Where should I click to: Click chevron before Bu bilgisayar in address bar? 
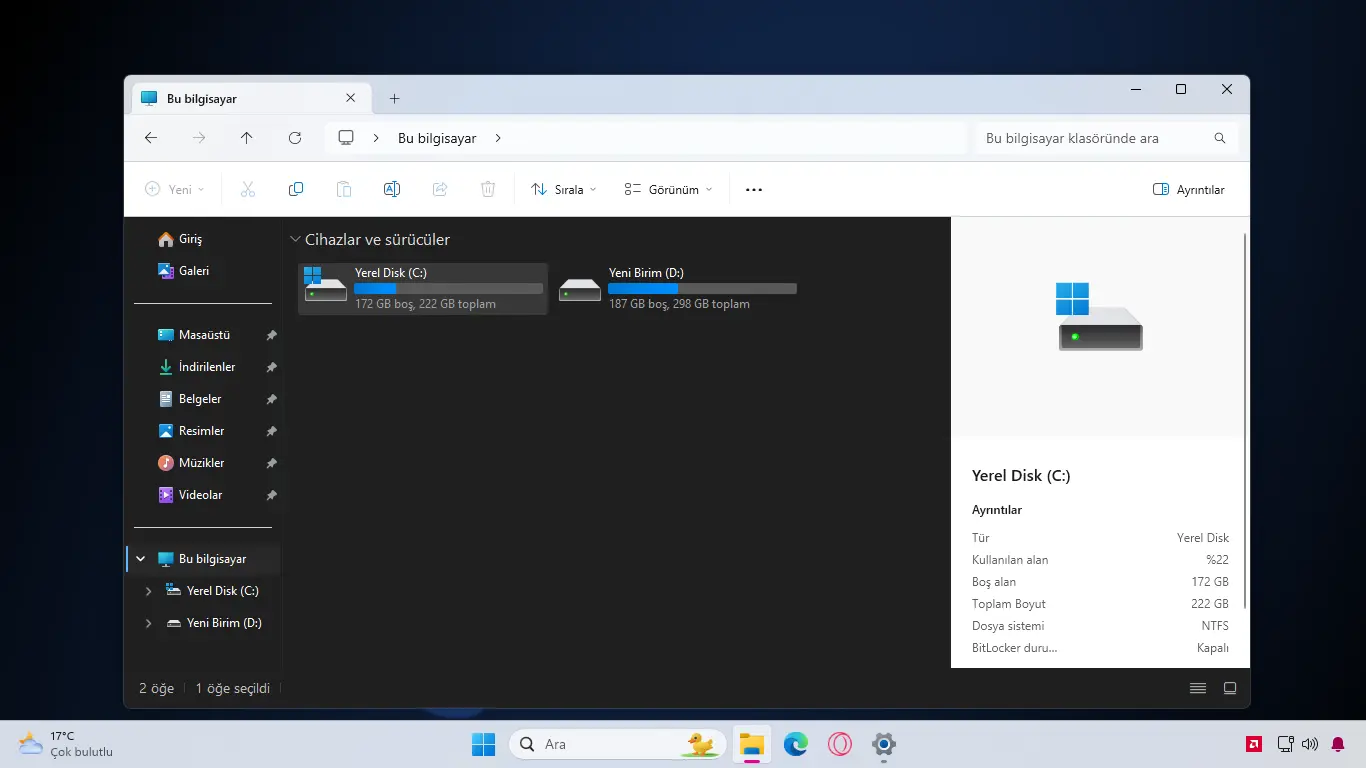376,138
